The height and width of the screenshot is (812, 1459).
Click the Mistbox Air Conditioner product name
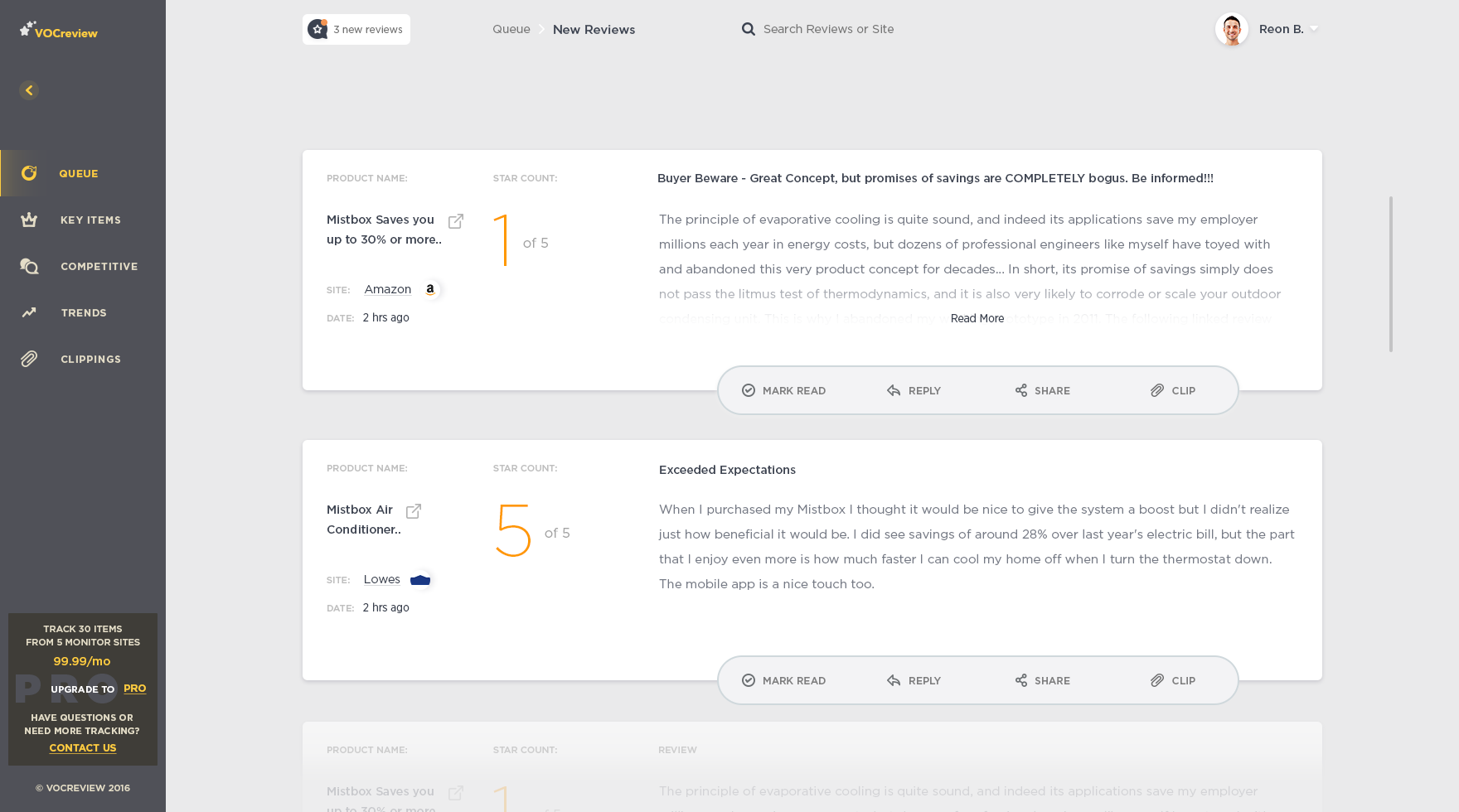pos(364,520)
